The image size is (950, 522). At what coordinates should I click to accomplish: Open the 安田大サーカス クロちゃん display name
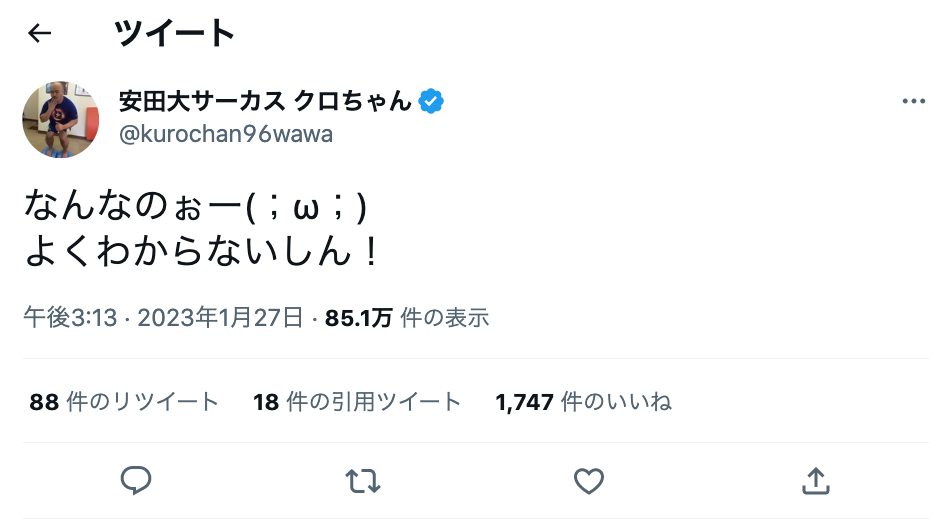pyautogui.click(x=265, y=102)
